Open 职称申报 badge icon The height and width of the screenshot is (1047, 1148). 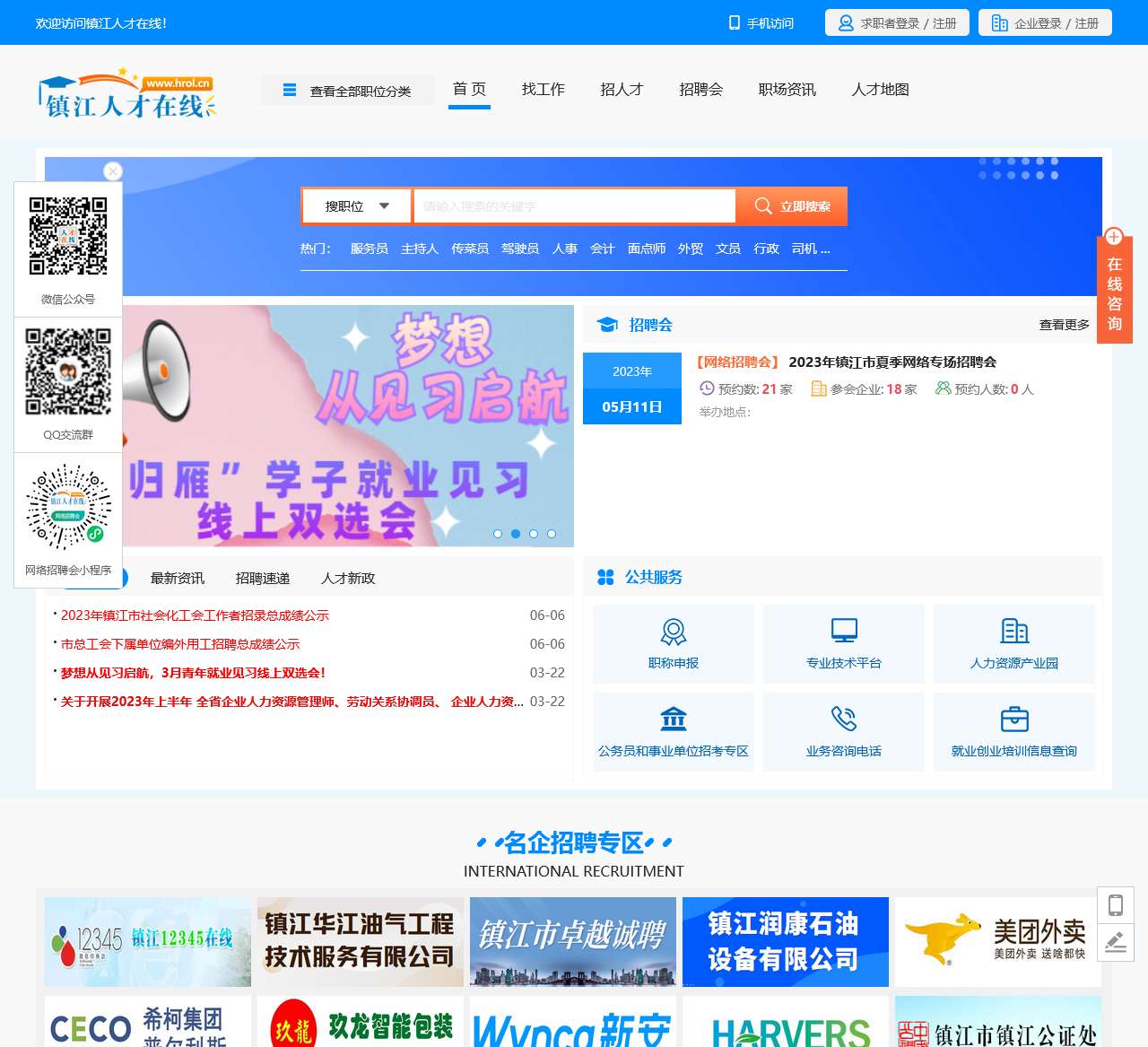(674, 632)
